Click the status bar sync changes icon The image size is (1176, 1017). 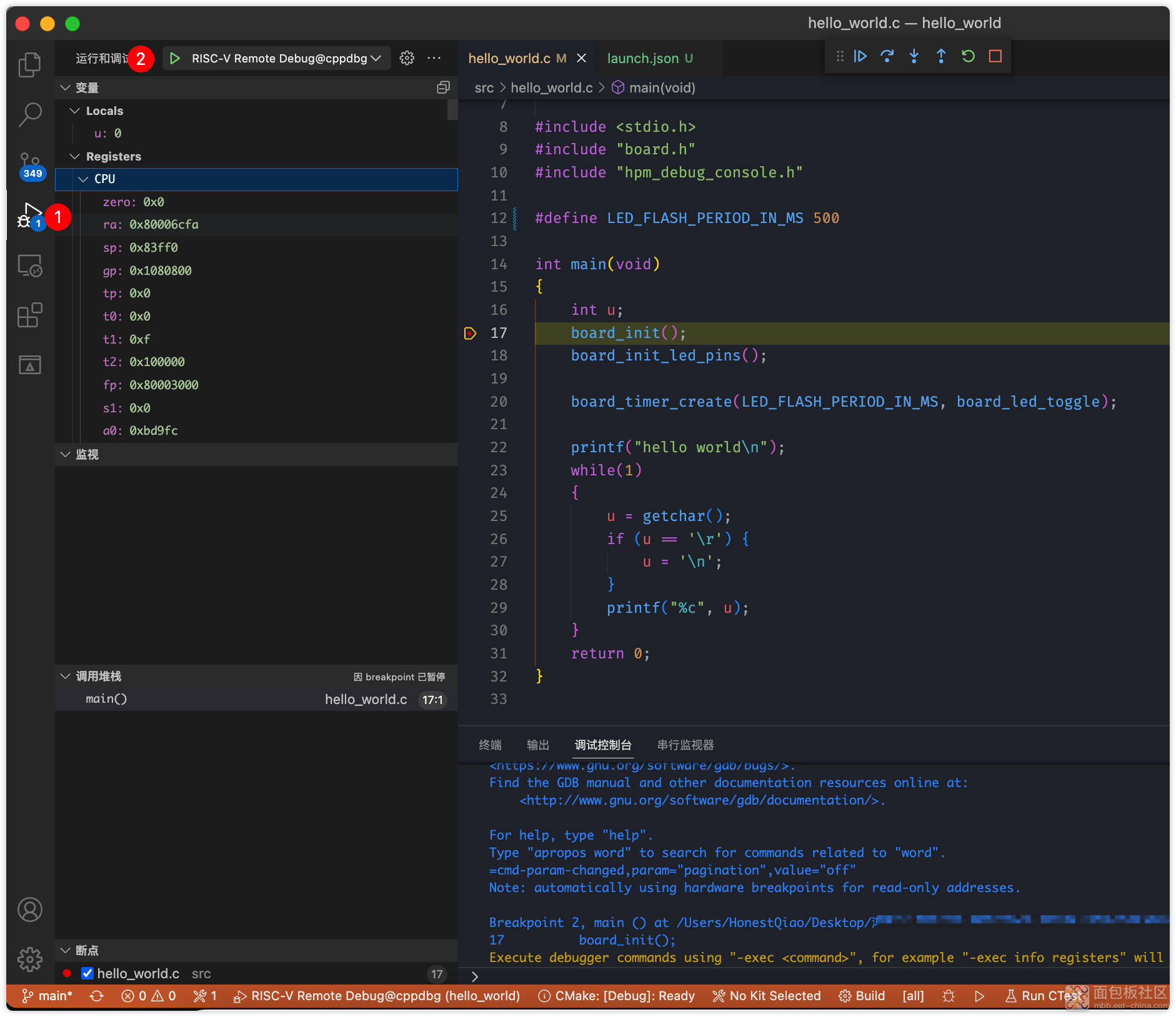pos(96,996)
